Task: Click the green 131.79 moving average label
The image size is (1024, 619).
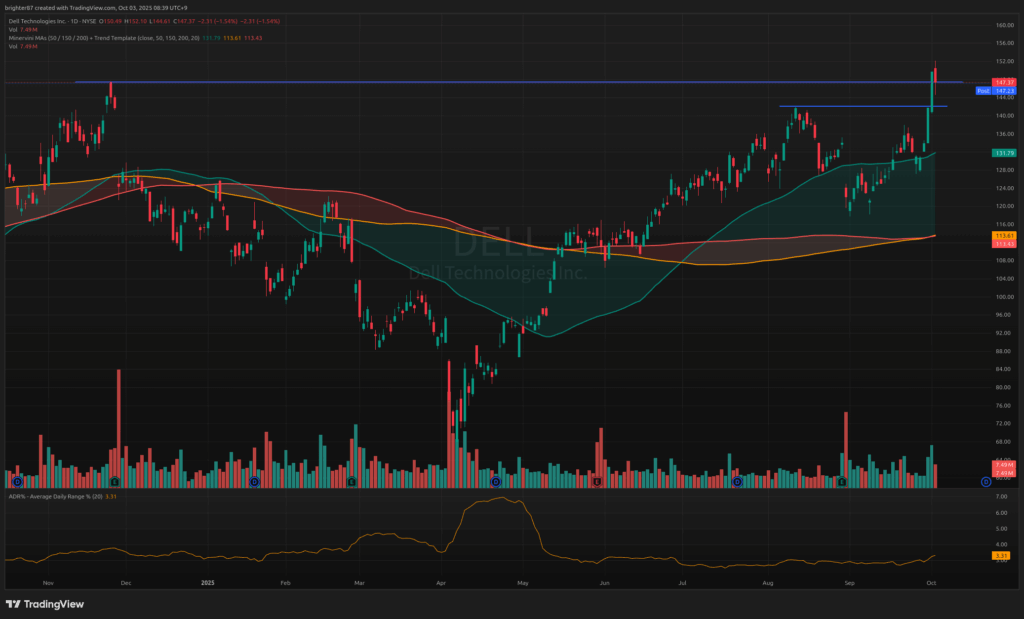Action: point(1004,153)
